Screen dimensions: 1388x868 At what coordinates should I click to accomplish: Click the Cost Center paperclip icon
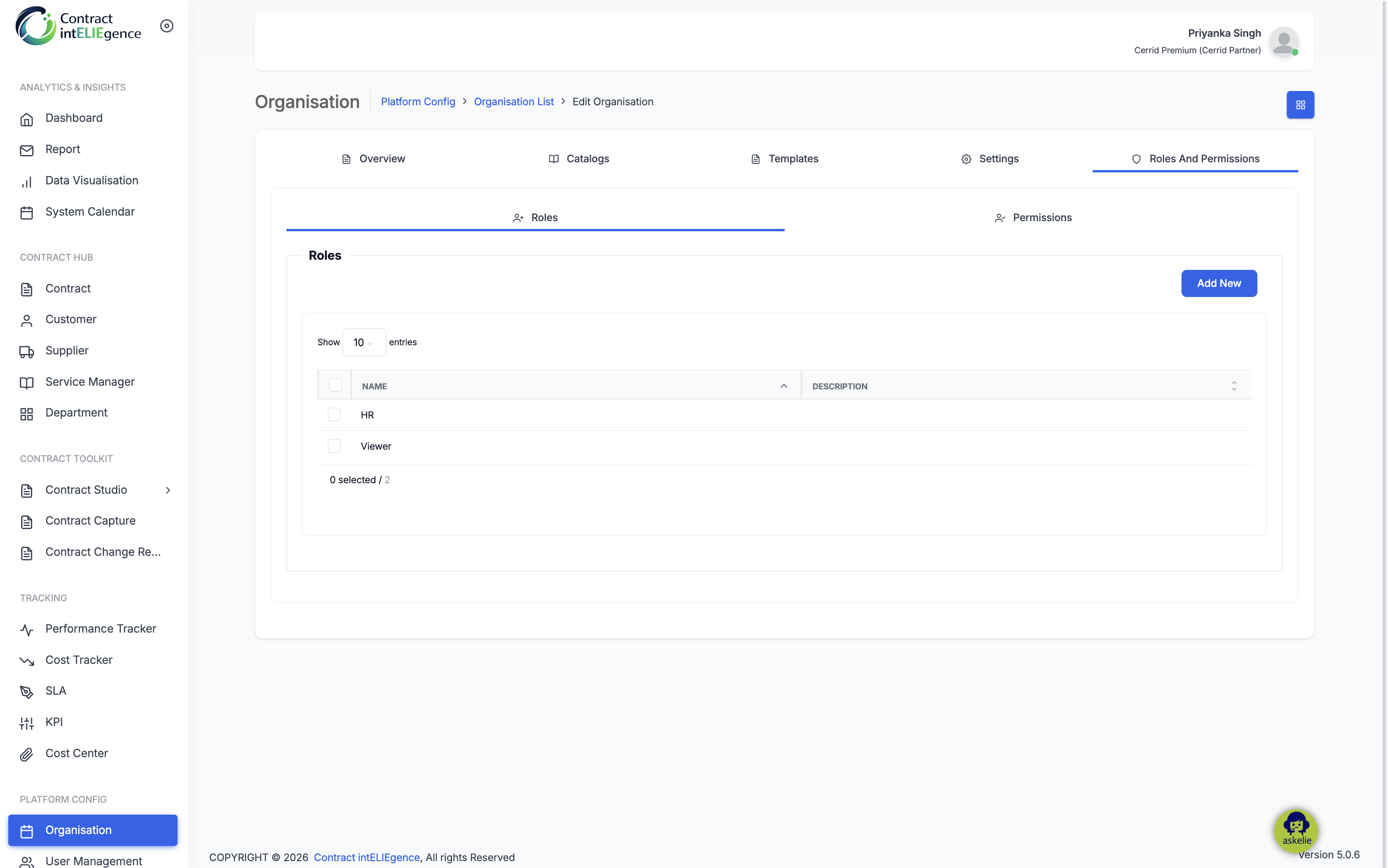(x=26, y=754)
